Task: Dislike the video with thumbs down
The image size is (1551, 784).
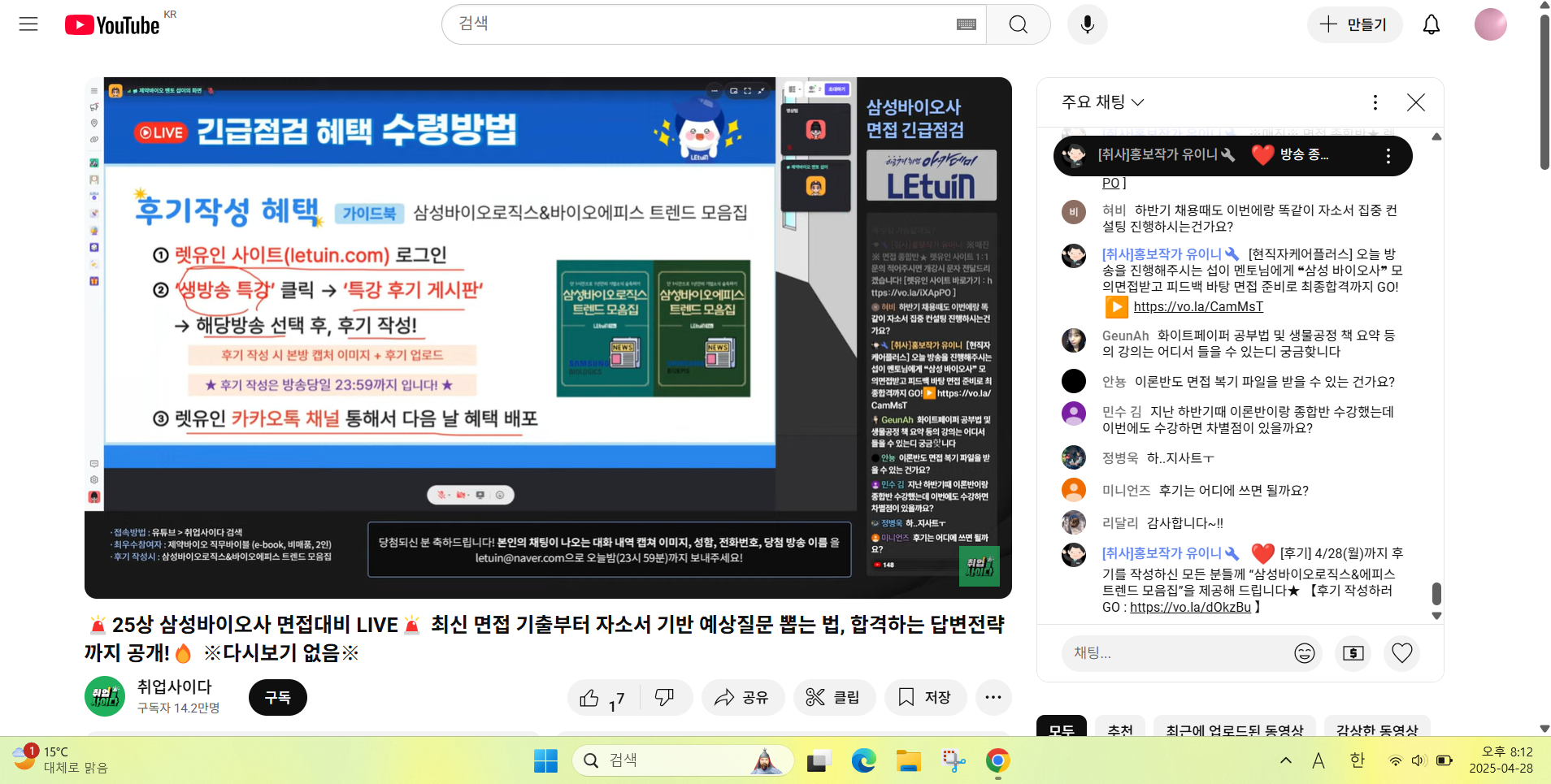Action: pos(665,698)
